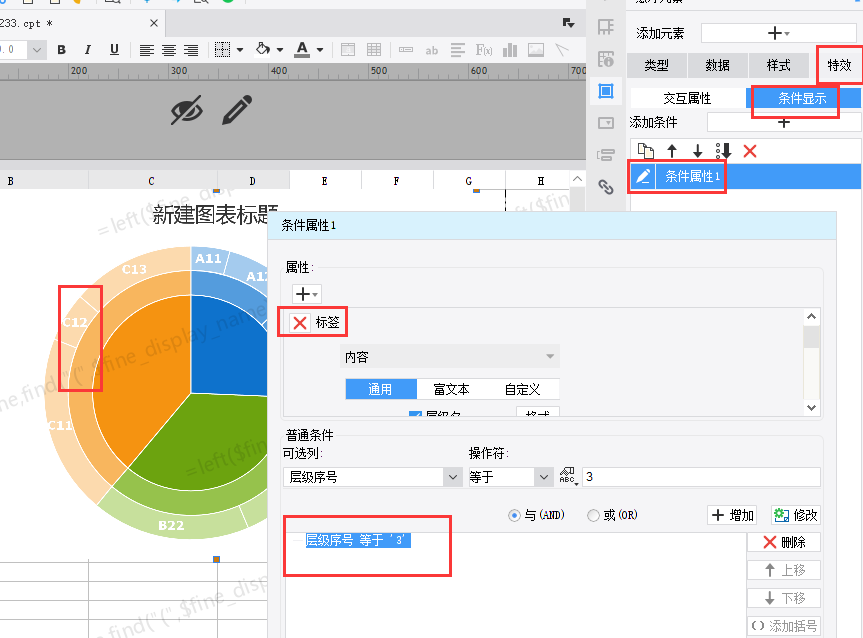Click the 添加括号 button
This screenshot has width=863, height=638.
[x=784, y=626]
